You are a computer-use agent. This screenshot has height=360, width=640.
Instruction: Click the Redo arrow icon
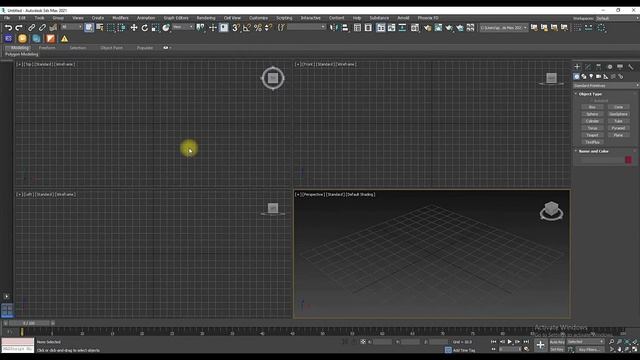coord(19,28)
